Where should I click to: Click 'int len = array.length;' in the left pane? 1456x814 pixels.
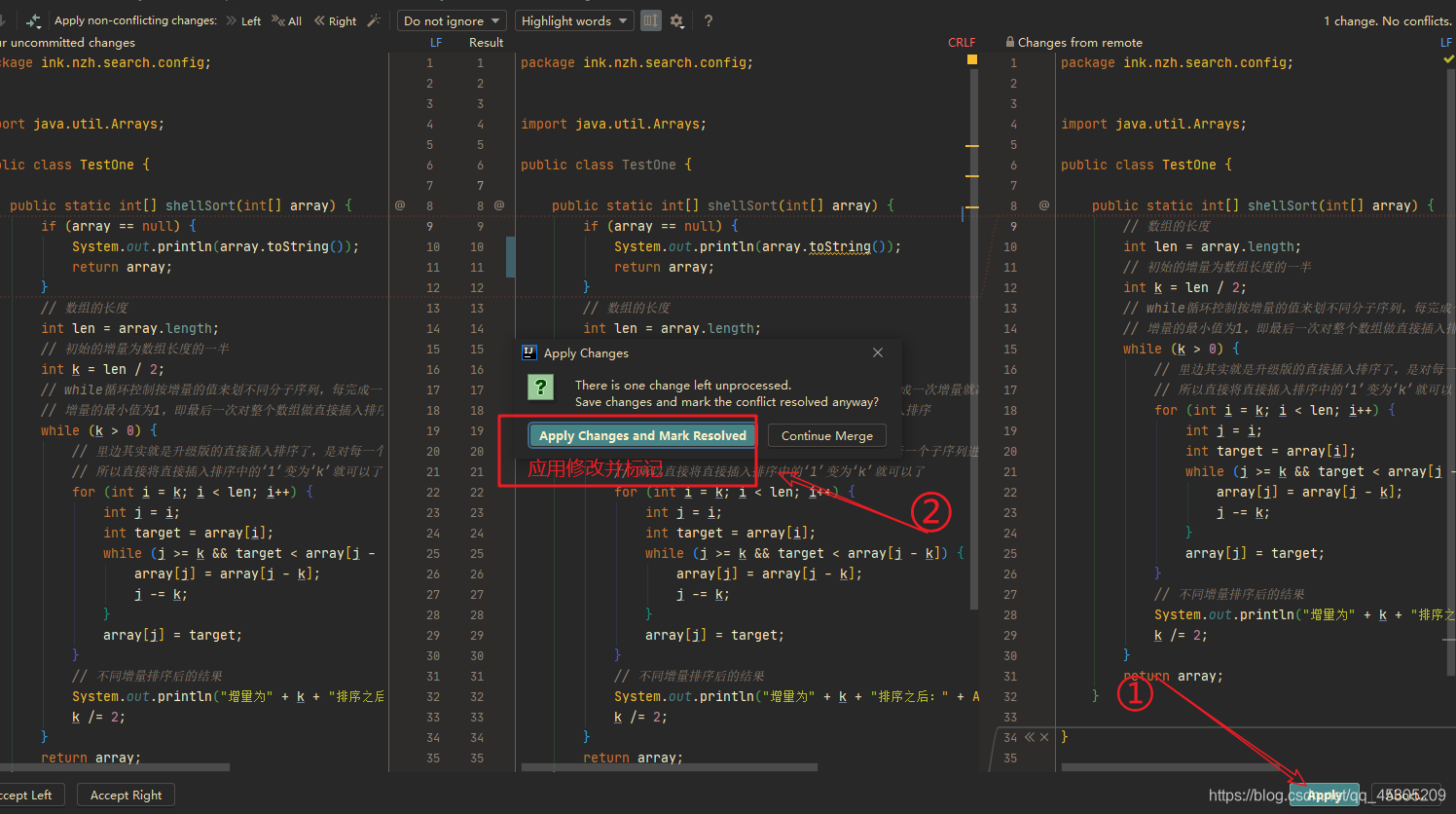[x=129, y=328]
